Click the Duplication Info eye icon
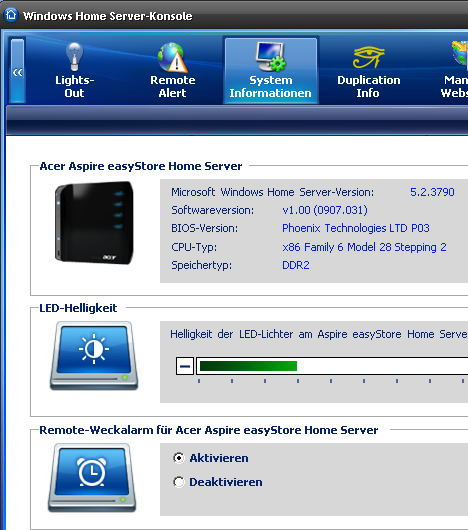This screenshot has height=530, width=468. click(369, 57)
